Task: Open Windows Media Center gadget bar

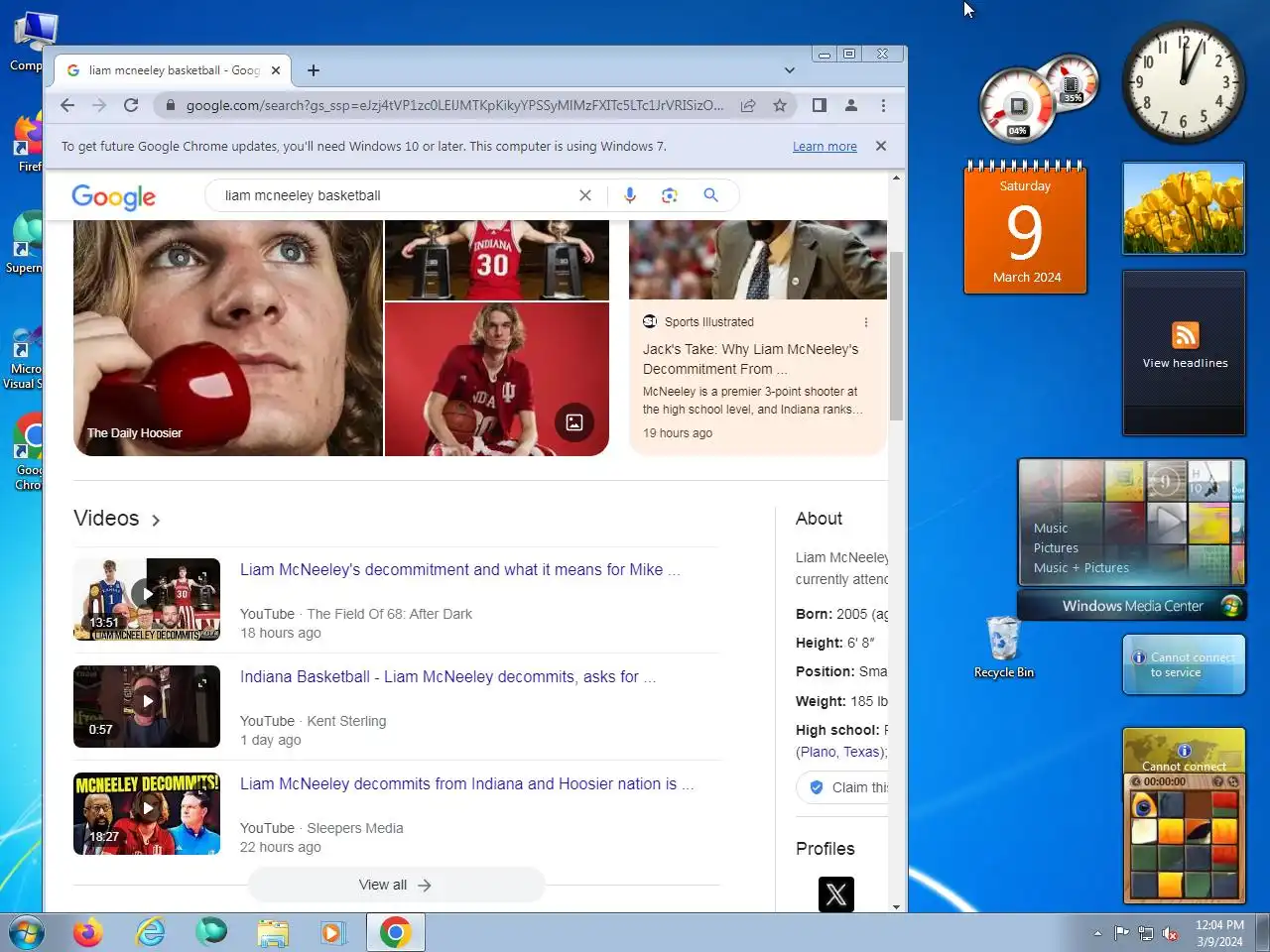Action: pos(1132,606)
